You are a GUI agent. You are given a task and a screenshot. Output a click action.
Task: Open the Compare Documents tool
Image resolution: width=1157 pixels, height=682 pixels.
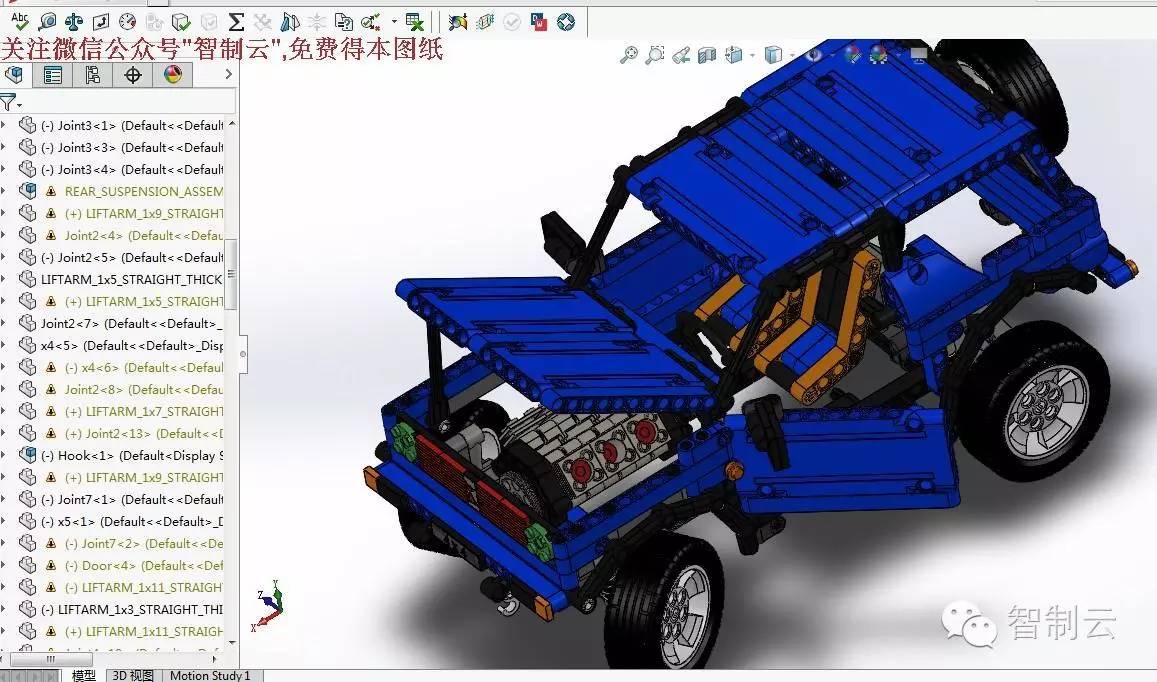[x=344, y=21]
